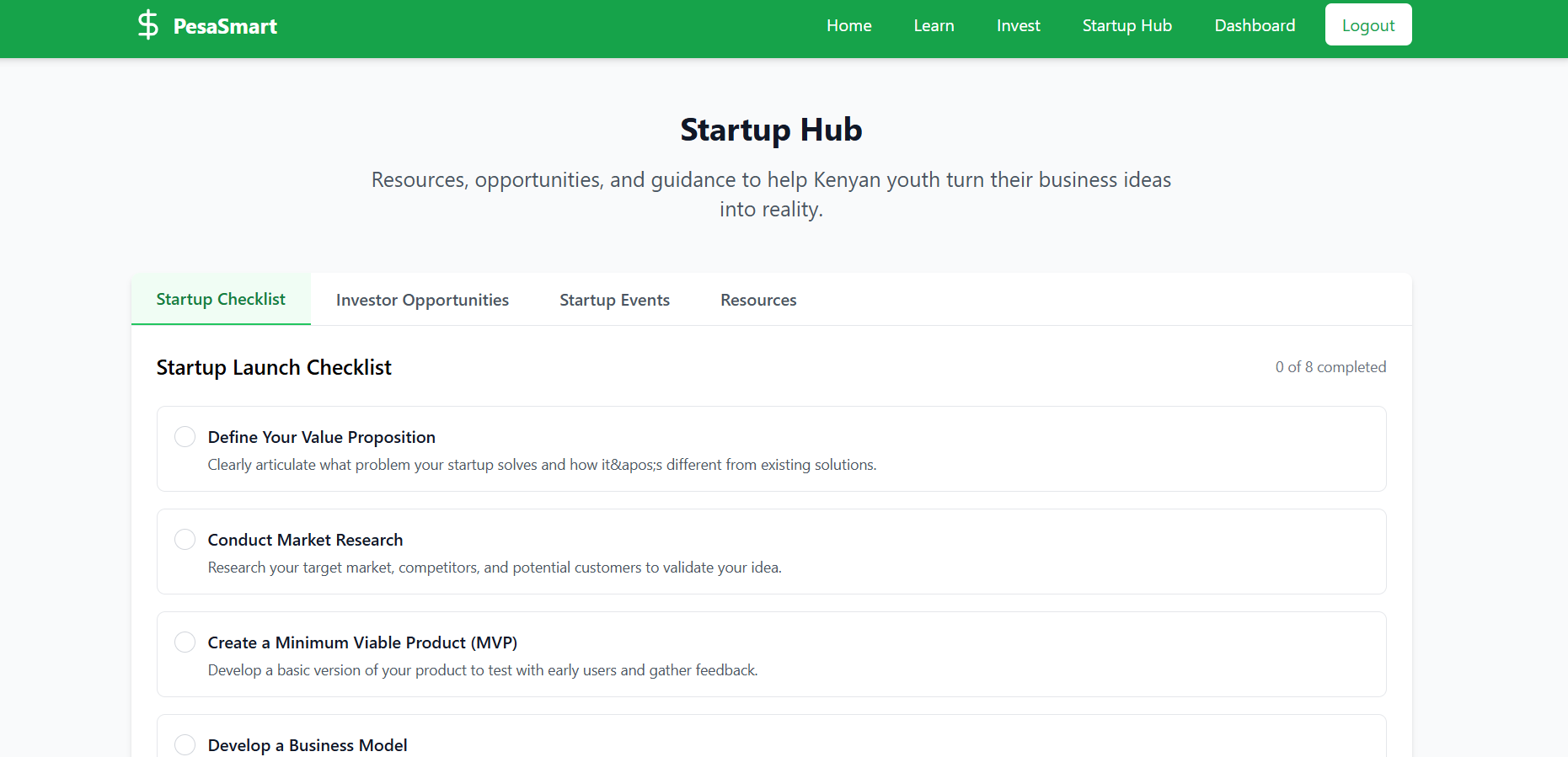Screen dimensions: 1568x757
Task: Switch to the Resources tab
Action: pos(758,300)
